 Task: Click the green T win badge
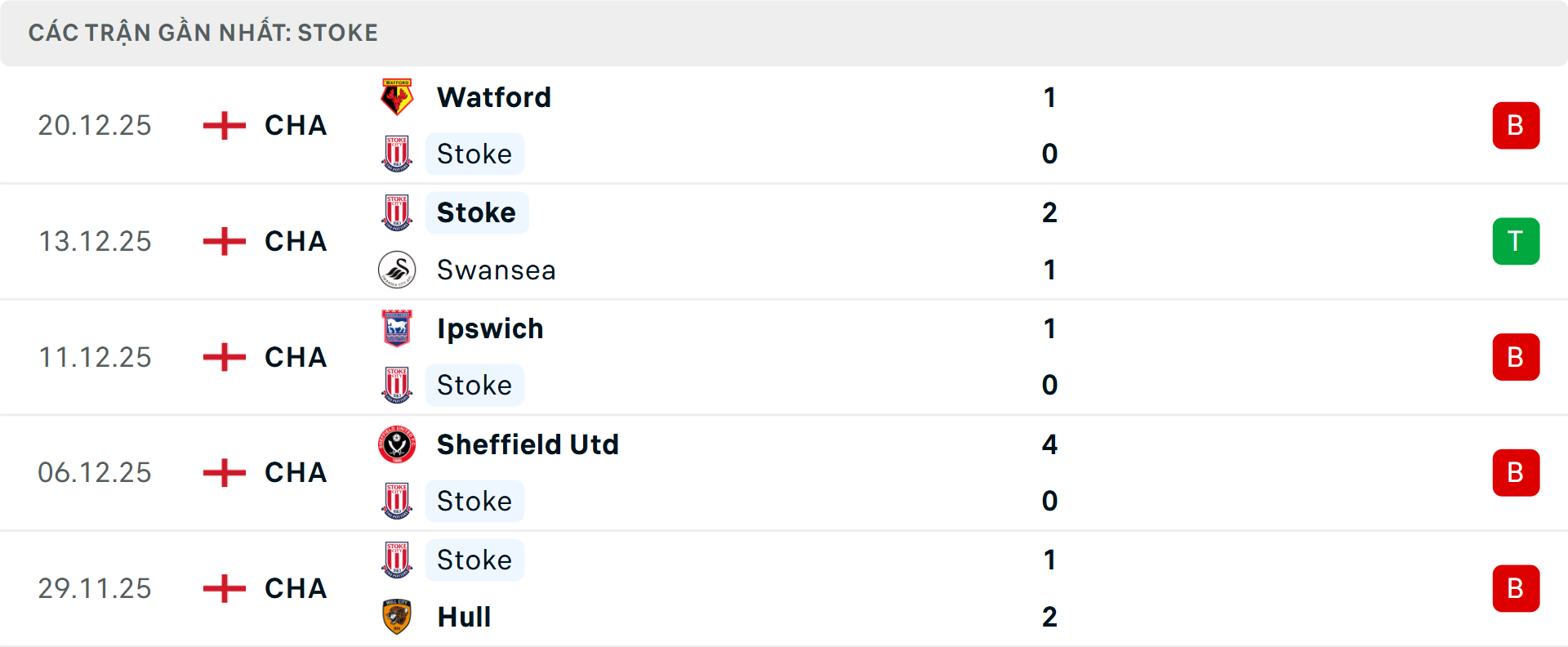click(x=1516, y=241)
